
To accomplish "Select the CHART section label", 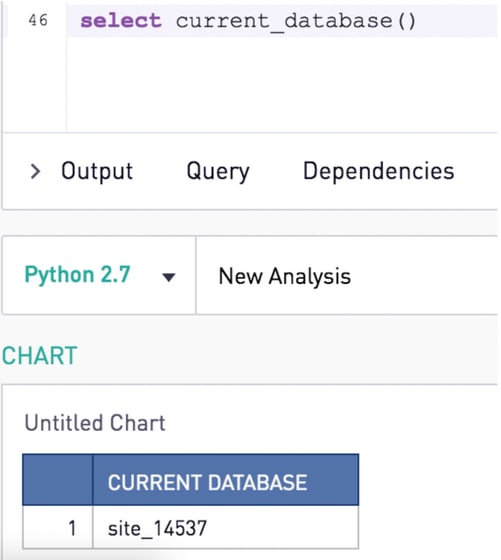I will pos(39,356).
